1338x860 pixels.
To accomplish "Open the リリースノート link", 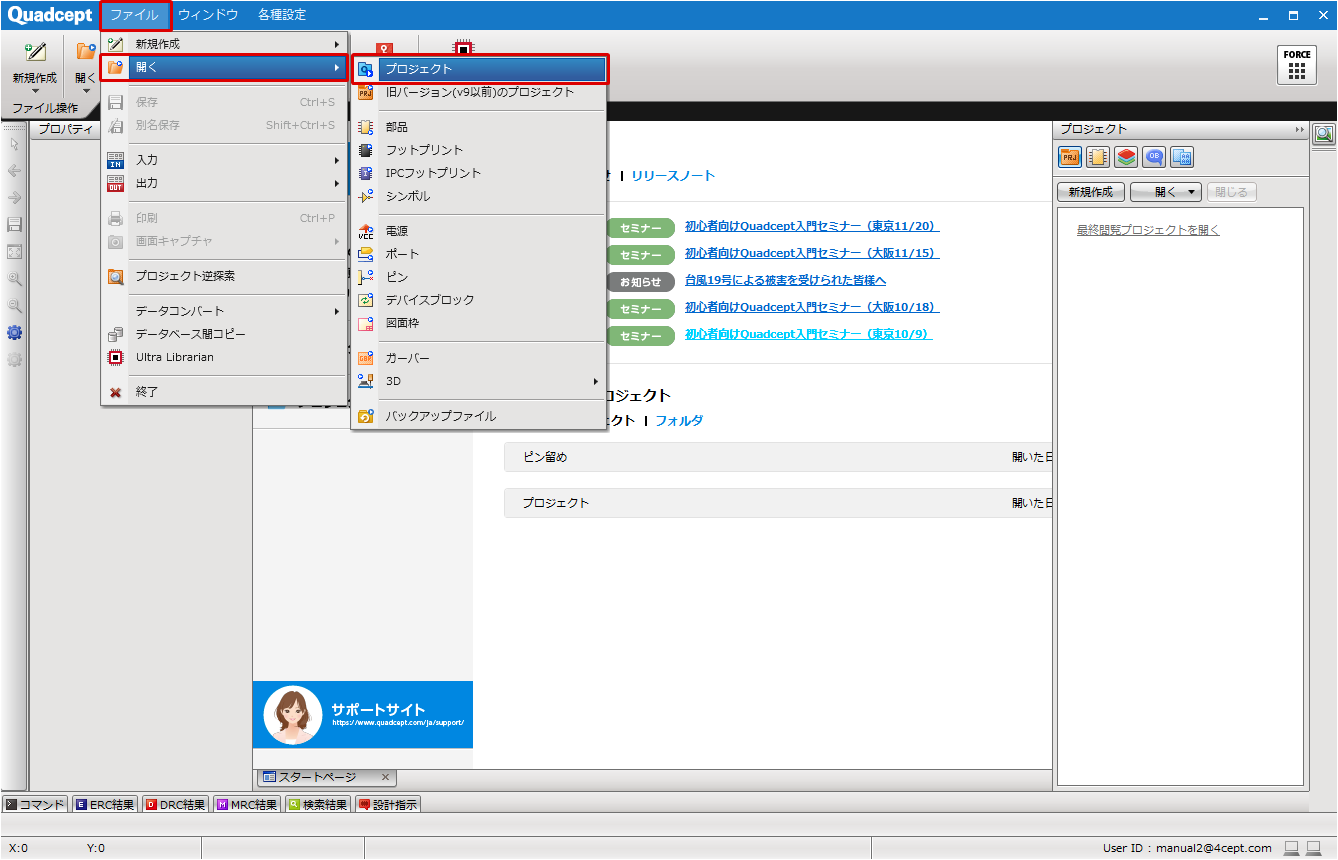I will (673, 175).
